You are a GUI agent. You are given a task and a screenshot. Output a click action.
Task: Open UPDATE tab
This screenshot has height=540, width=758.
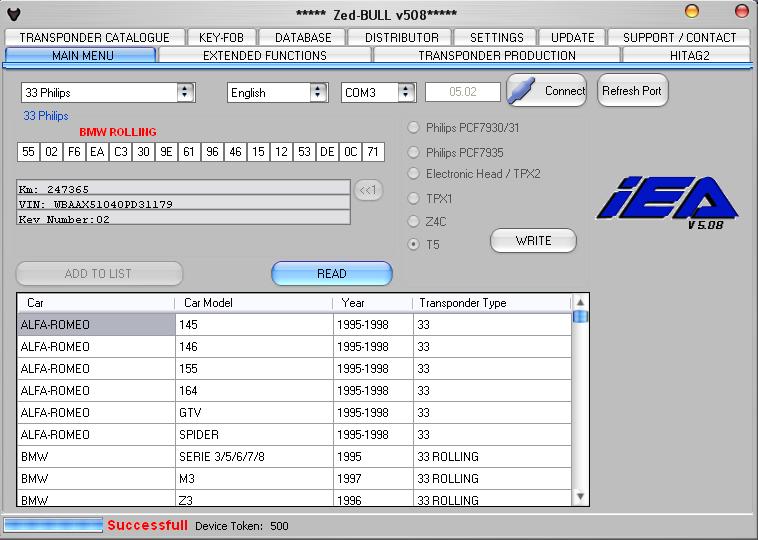[x=572, y=37]
